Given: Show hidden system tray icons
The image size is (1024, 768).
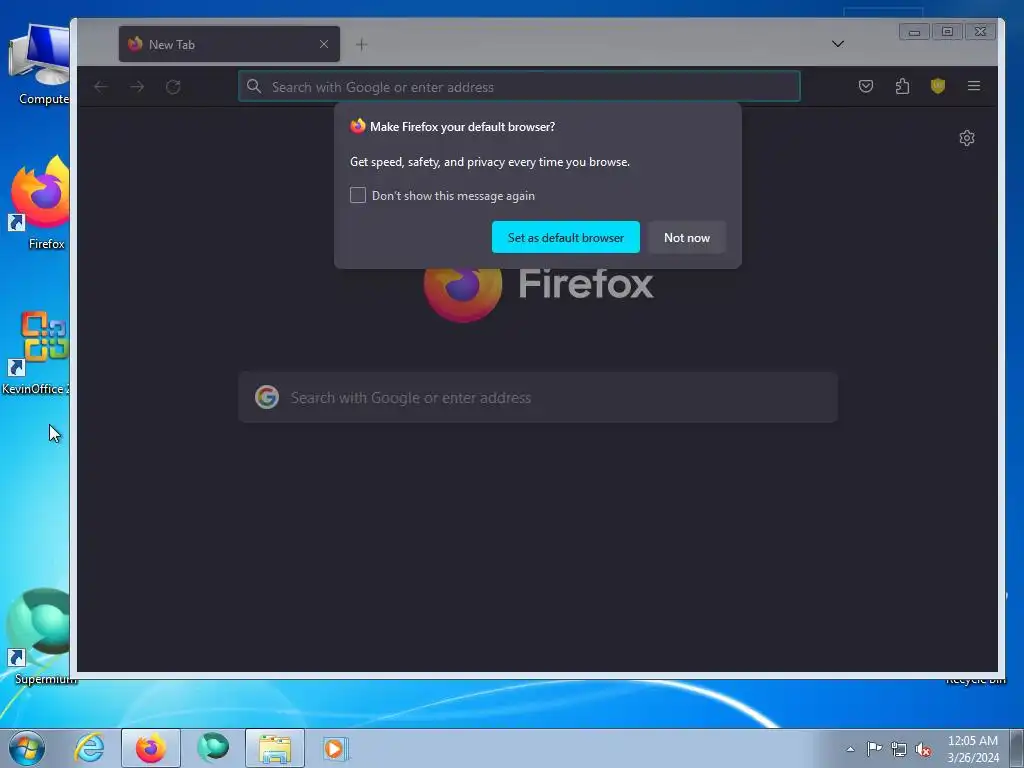Looking at the screenshot, I should (850, 749).
